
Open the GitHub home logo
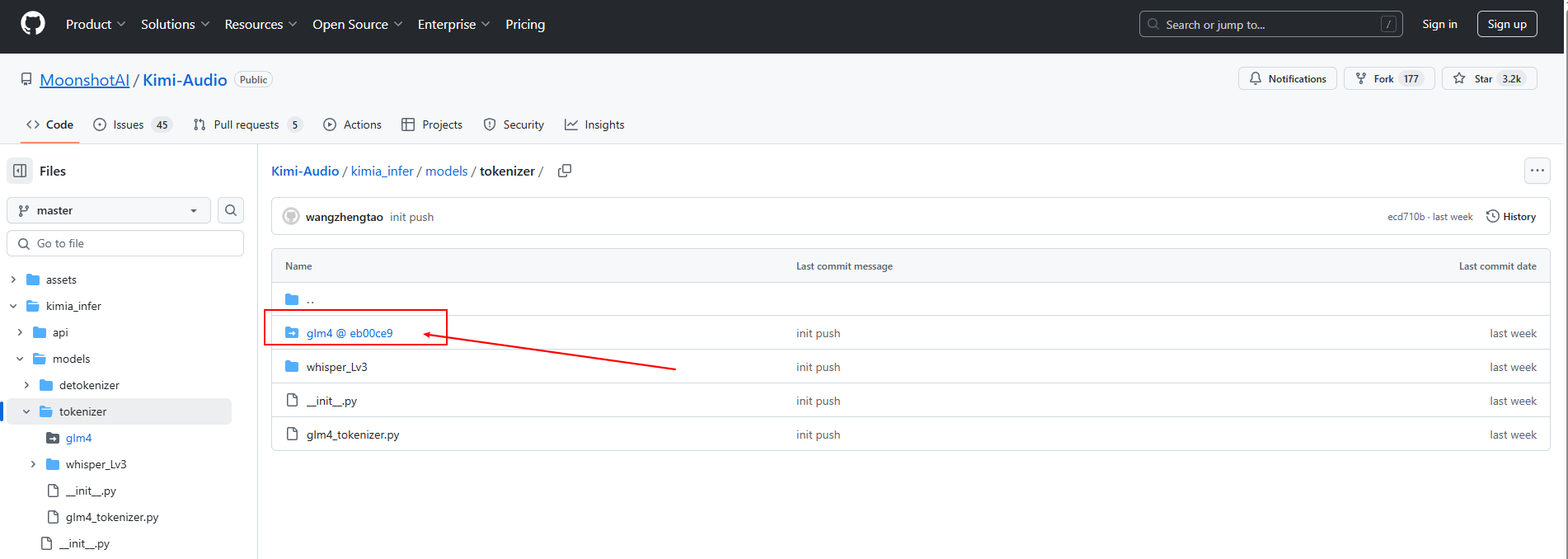pyautogui.click(x=33, y=24)
